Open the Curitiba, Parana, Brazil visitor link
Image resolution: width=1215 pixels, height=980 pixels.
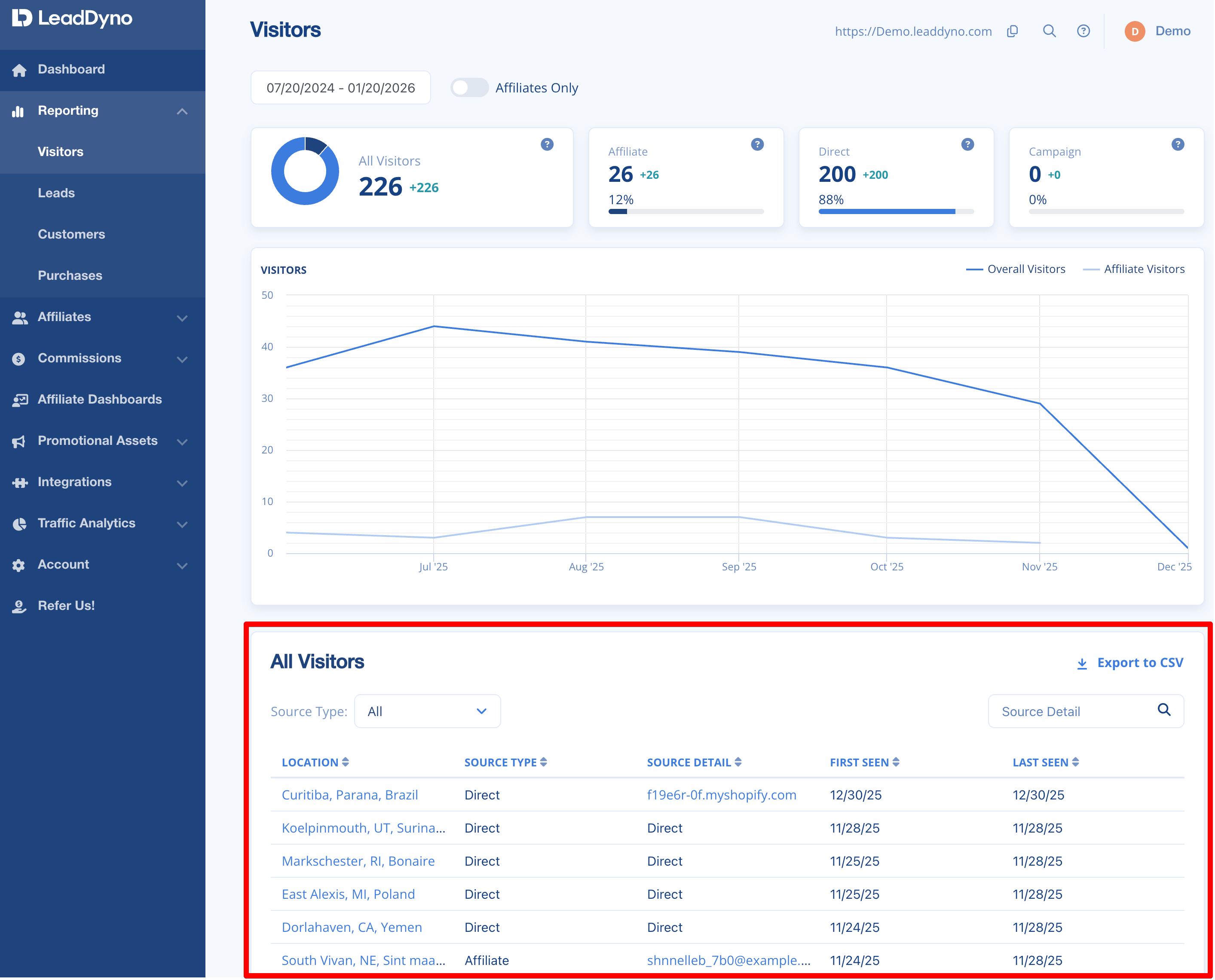click(350, 795)
